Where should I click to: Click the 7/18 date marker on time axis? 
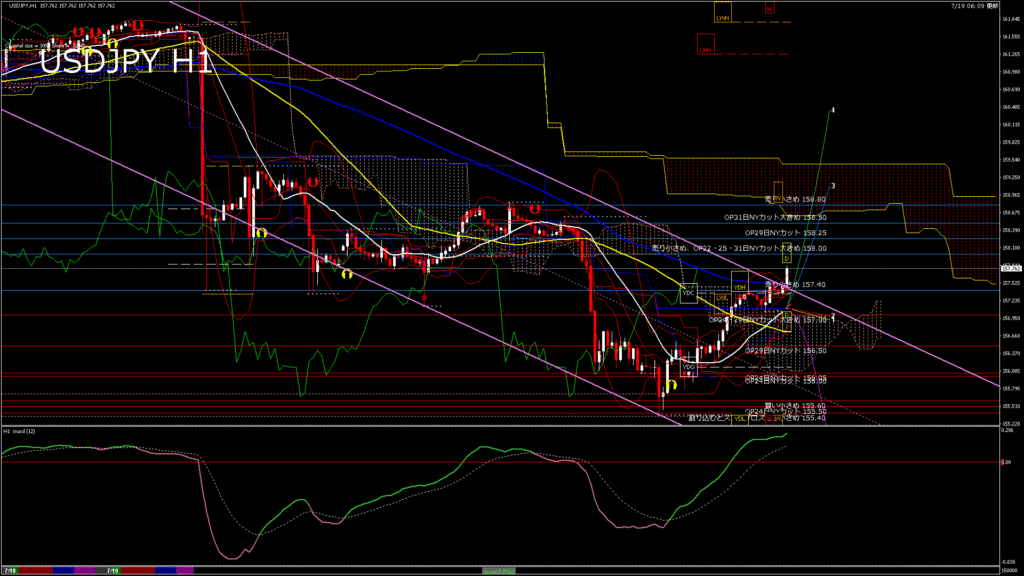10,571
